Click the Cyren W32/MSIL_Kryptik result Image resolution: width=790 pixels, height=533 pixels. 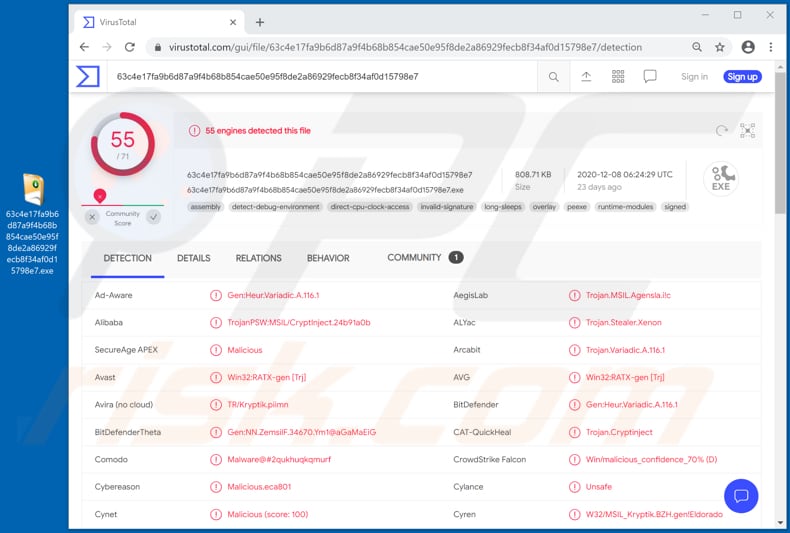click(x=654, y=514)
